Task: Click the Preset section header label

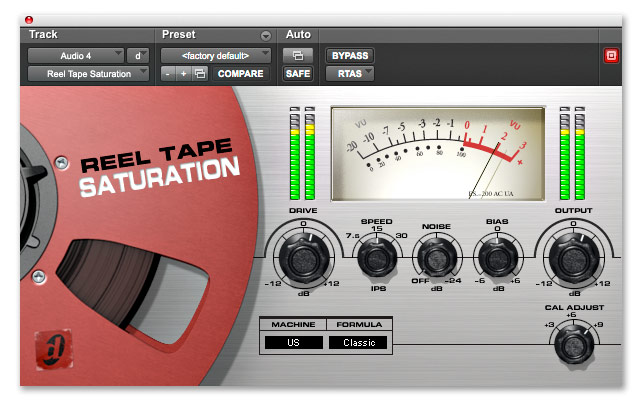Action: coord(179,34)
